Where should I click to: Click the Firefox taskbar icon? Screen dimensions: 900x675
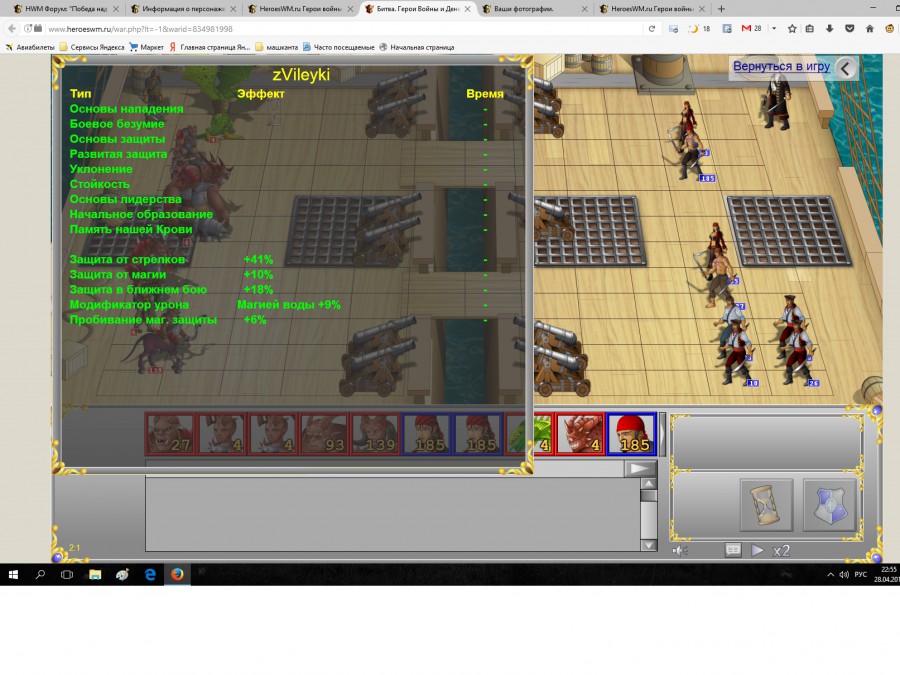[177, 575]
